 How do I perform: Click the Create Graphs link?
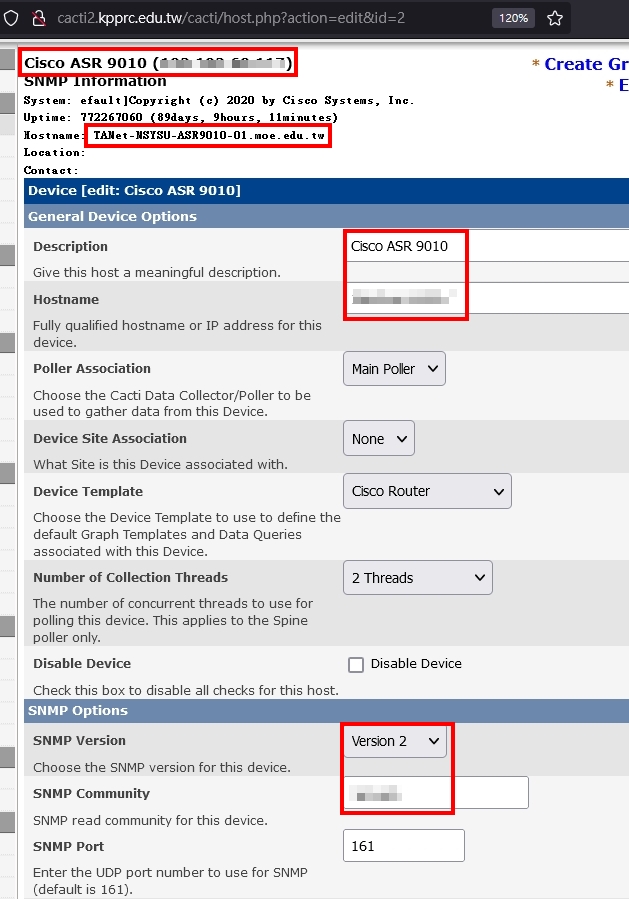click(585, 64)
